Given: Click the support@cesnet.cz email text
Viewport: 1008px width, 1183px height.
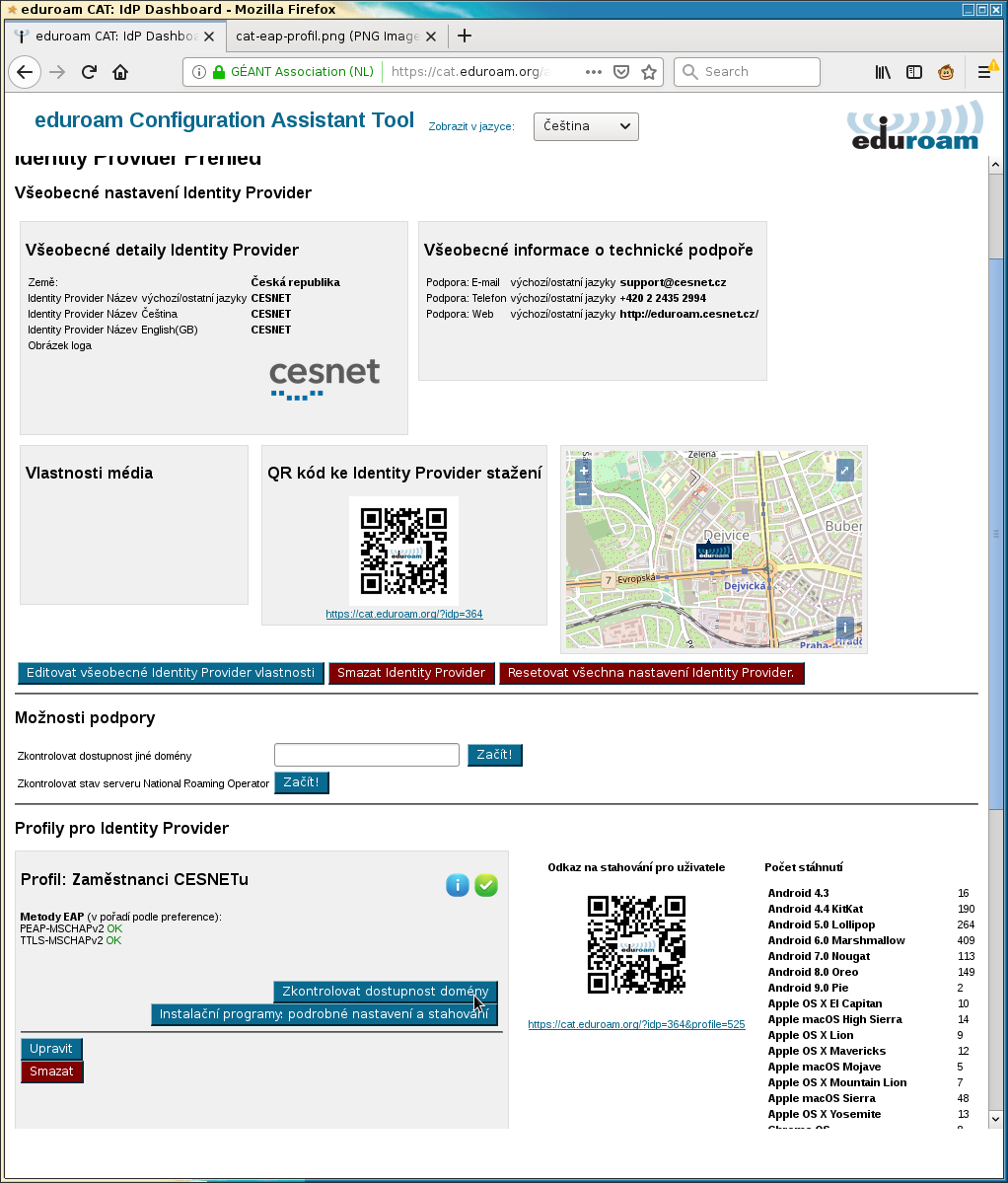Looking at the screenshot, I should [674, 282].
